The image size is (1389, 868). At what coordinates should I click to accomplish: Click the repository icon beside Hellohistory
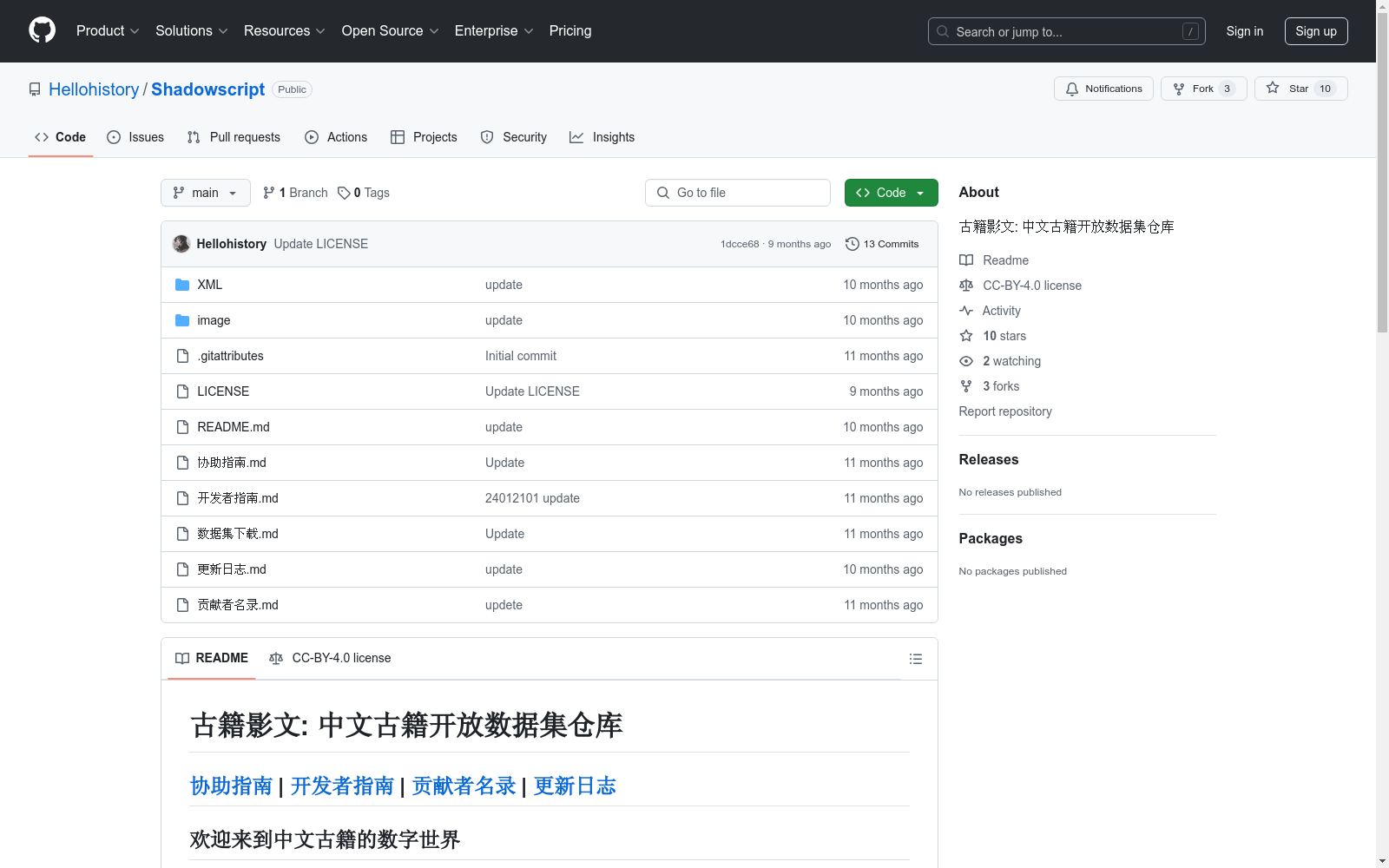[x=35, y=89]
